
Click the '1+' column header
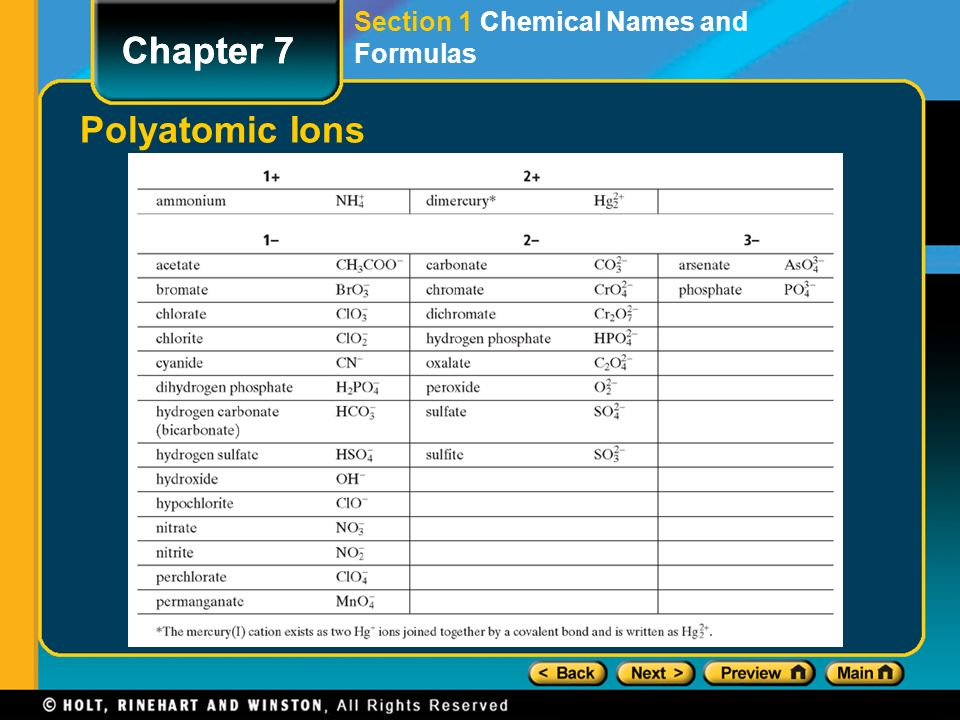[271, 177]
